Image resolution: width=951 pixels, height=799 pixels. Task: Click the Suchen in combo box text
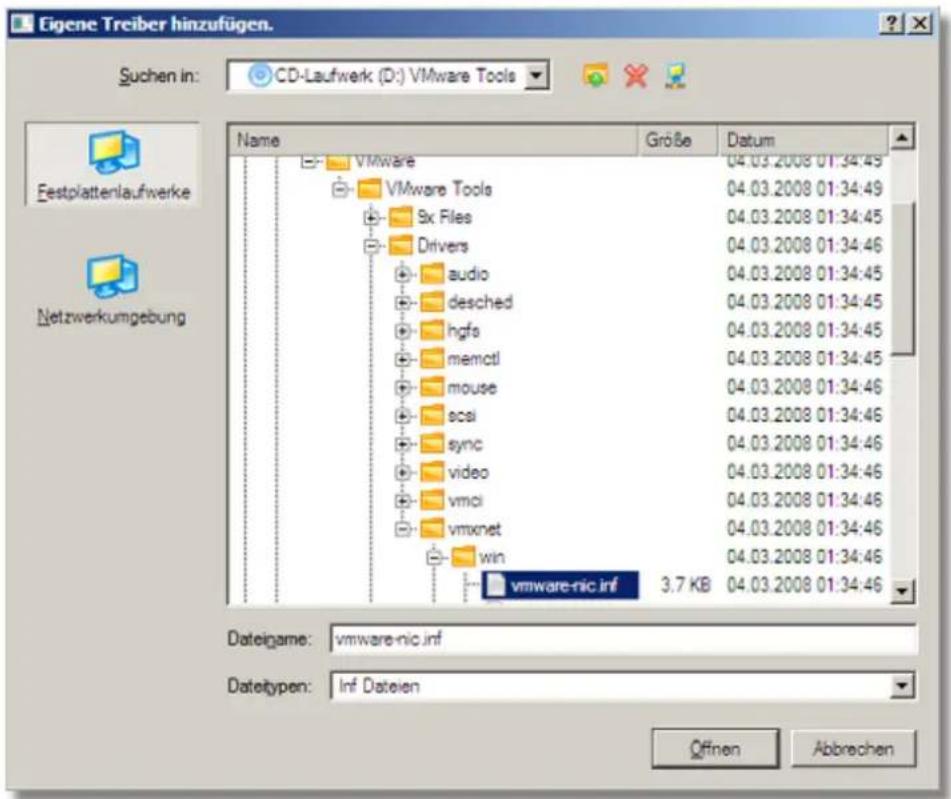(395, 76)
